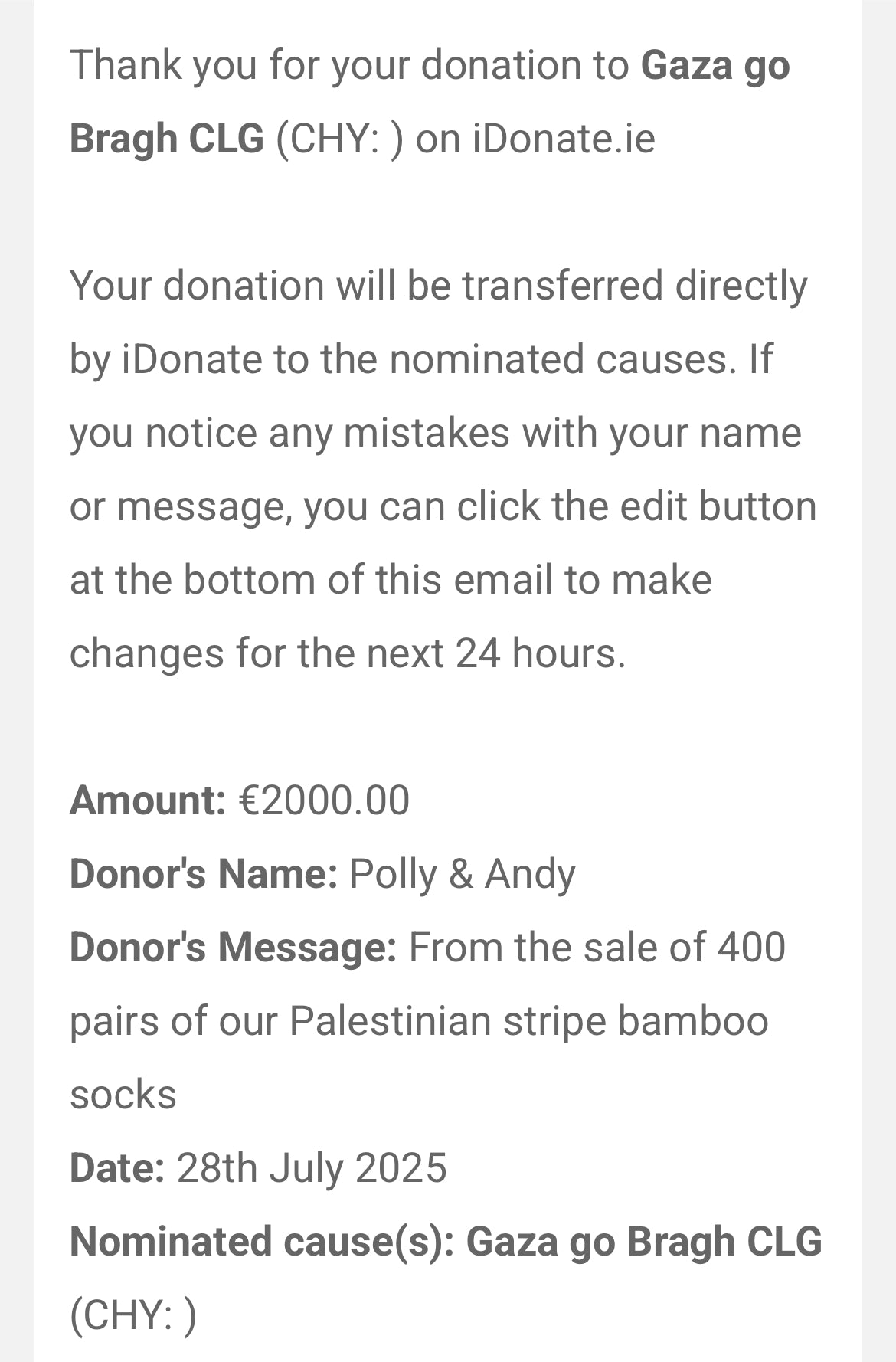The height and width of the screenshot is (1362, 896).
Task: Click the word "socks" in donor message
Action: 123,1095
